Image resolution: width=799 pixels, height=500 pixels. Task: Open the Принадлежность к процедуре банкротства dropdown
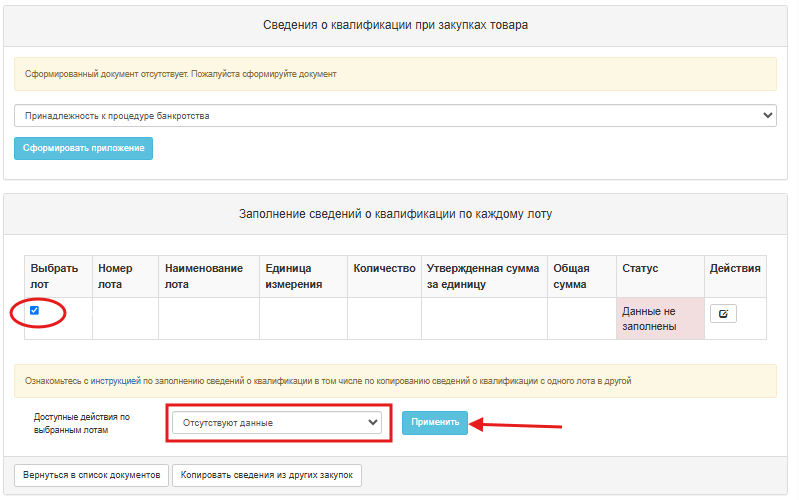click(395, 116)
